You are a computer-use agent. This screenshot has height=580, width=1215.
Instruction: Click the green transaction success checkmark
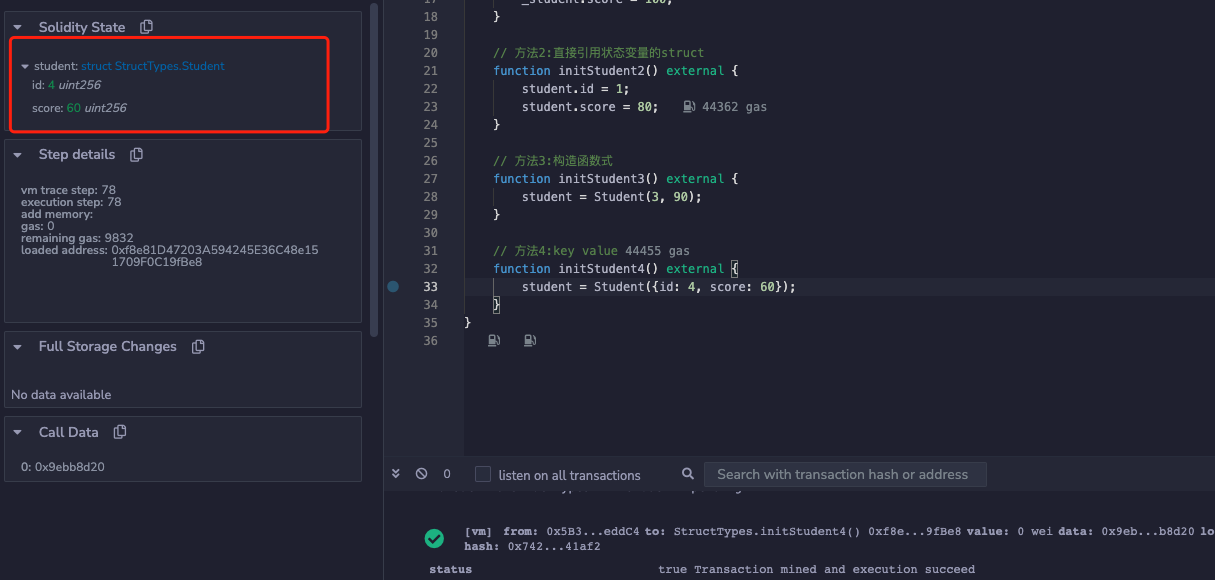click(x=434, y=538)
